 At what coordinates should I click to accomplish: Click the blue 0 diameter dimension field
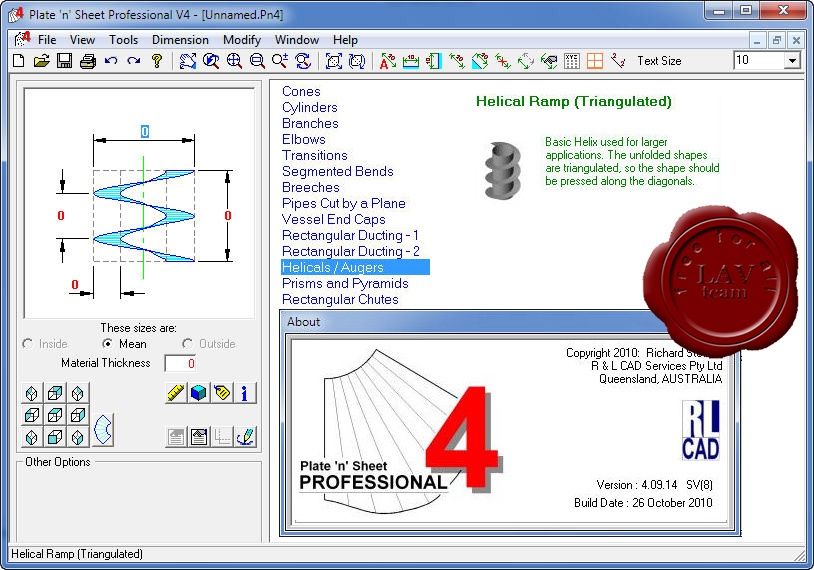click(x=145, y=131)
